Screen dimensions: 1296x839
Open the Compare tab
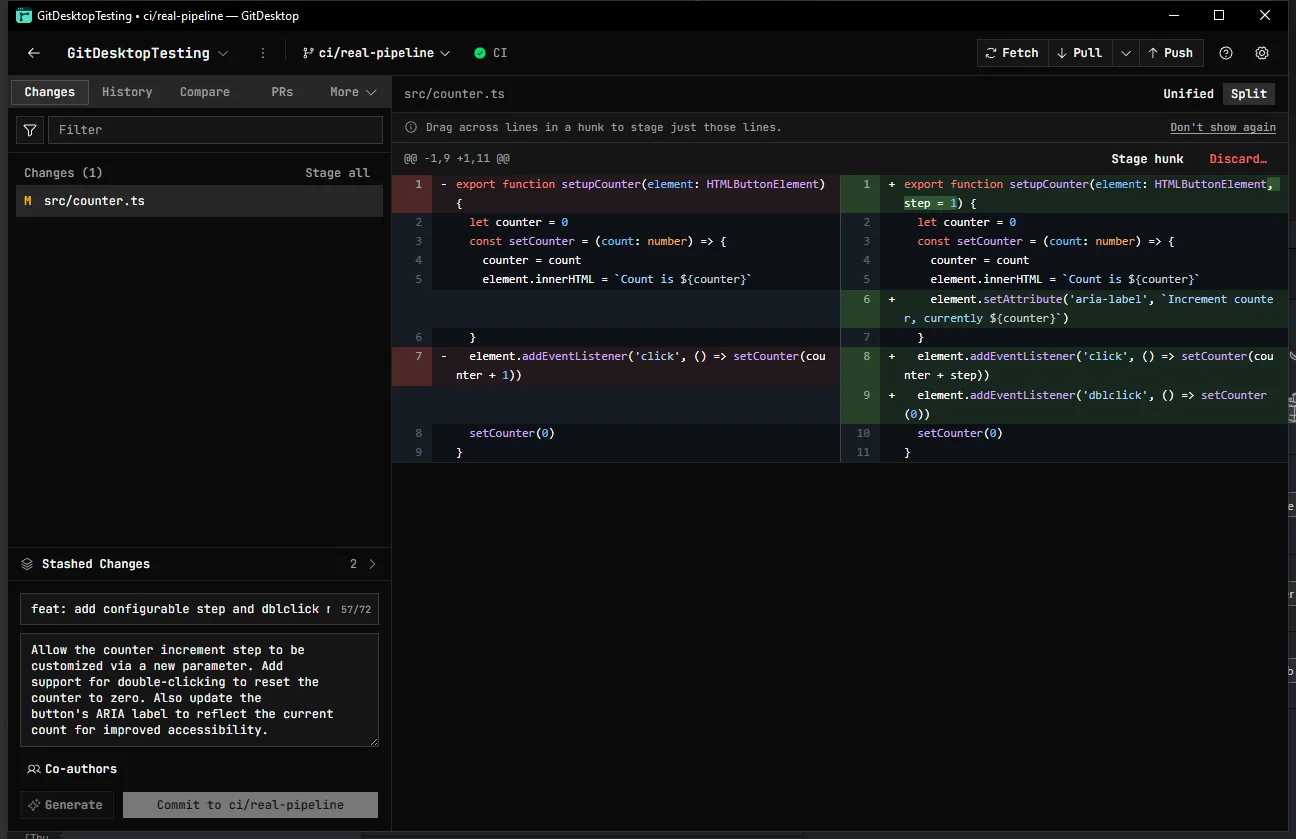[x=205, y=92]
